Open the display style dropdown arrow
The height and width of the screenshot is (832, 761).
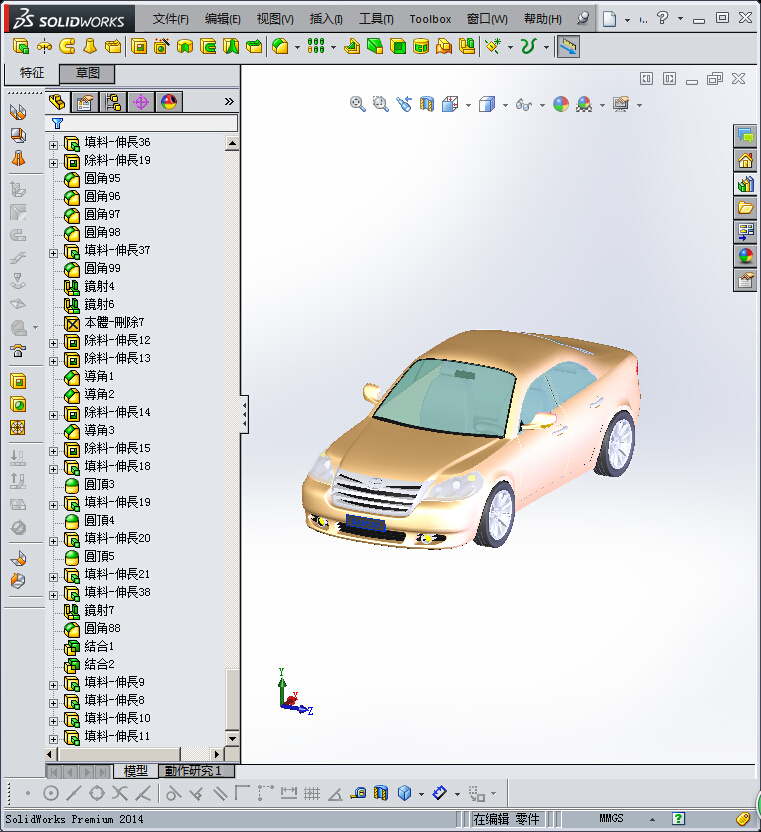pyautogui.click(x=505, y=105)
